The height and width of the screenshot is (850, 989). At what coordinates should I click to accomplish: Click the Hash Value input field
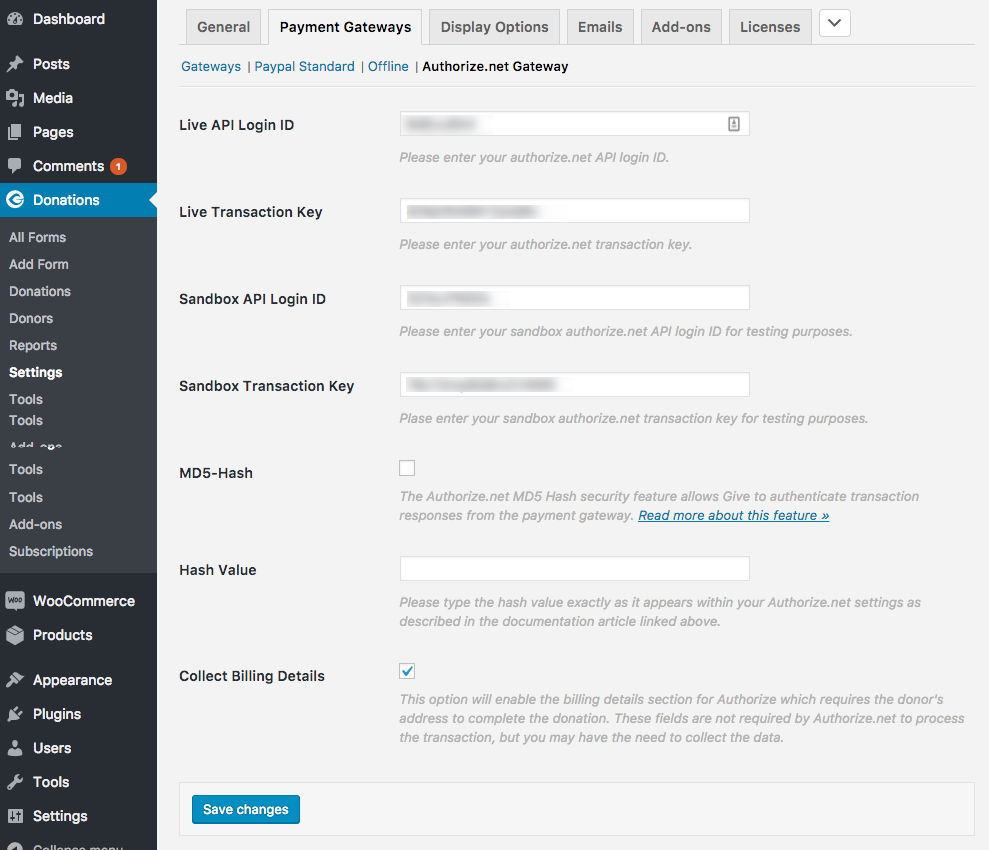click(575, 569)
